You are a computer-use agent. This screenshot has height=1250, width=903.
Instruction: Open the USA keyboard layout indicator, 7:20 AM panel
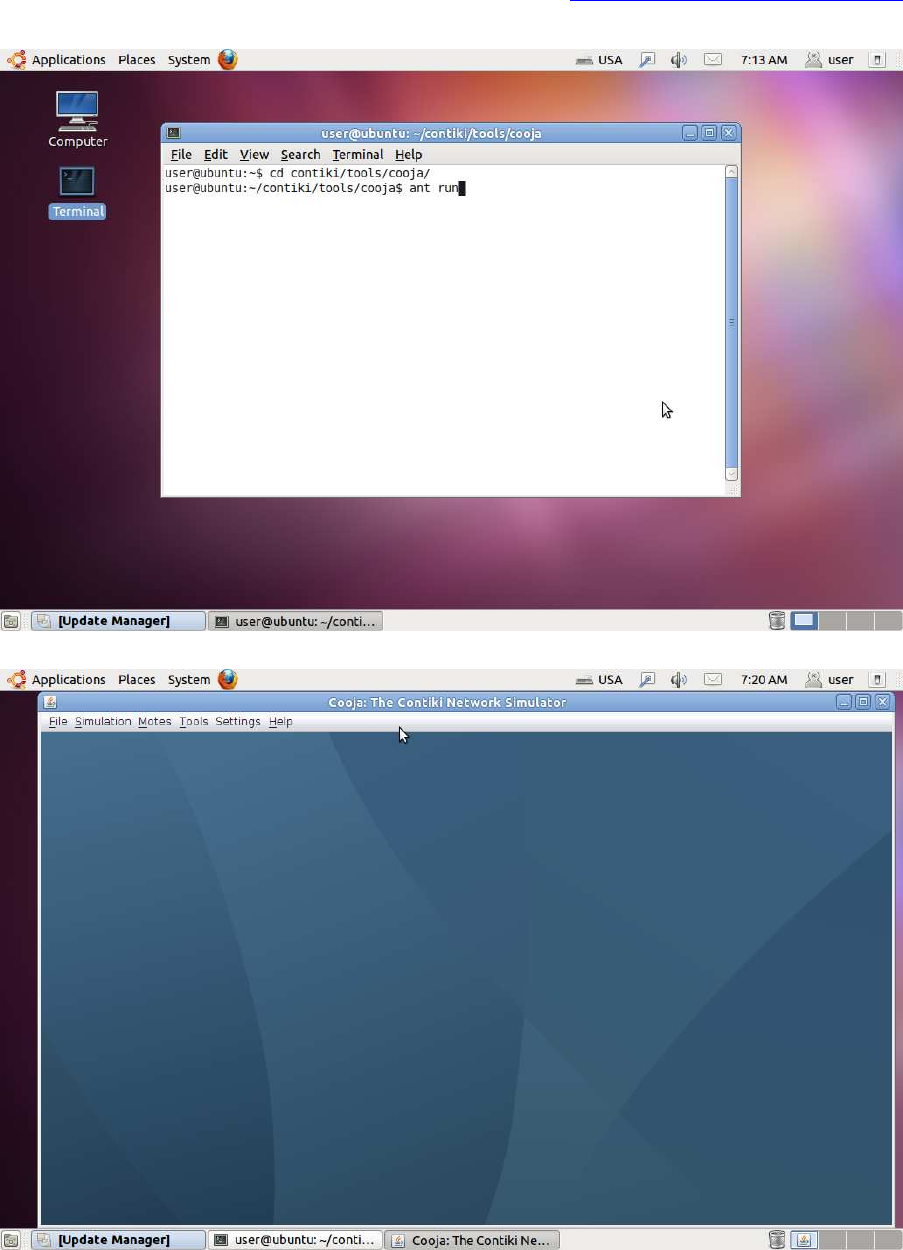click(x=599, y=680)
